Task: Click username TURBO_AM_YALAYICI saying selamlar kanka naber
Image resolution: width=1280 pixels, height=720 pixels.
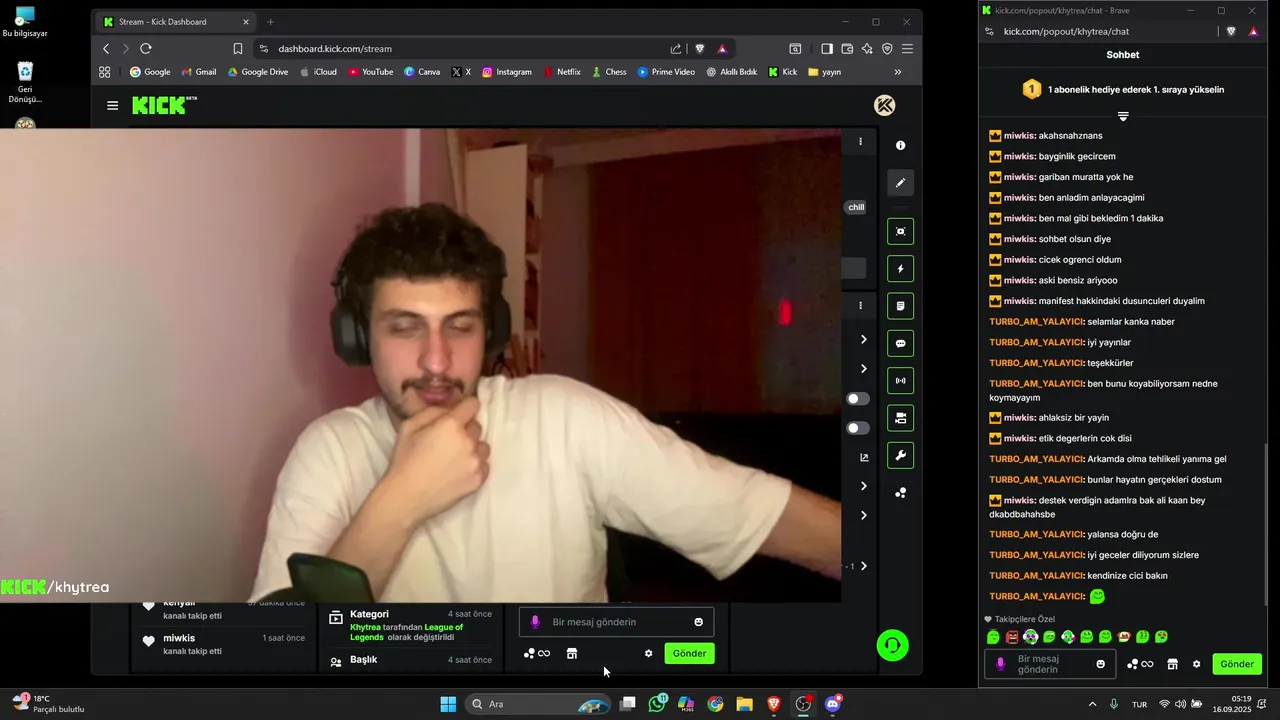Action: [x=1037, y=322]
